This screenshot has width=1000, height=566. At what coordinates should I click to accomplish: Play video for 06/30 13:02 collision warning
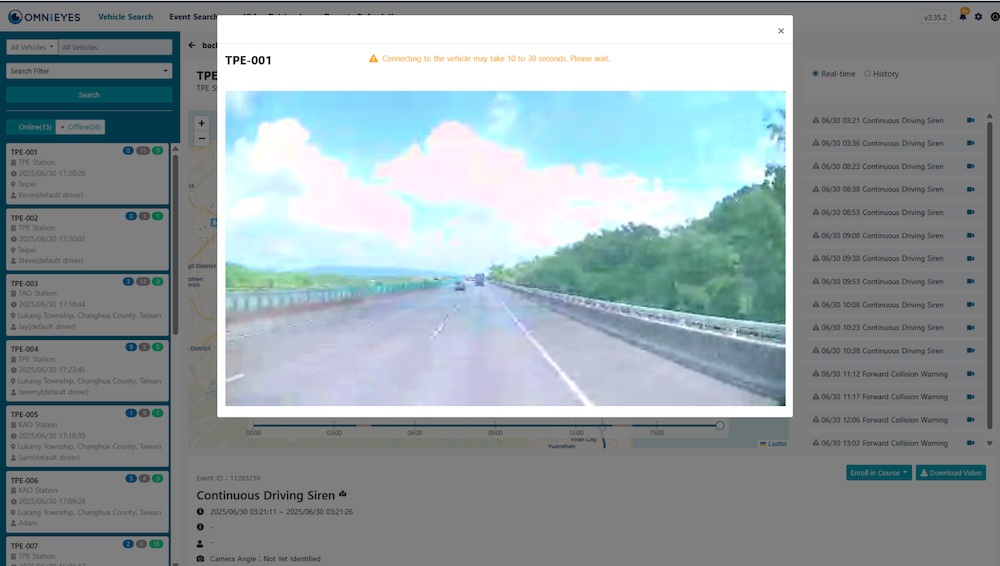click(x=970, y=443)
